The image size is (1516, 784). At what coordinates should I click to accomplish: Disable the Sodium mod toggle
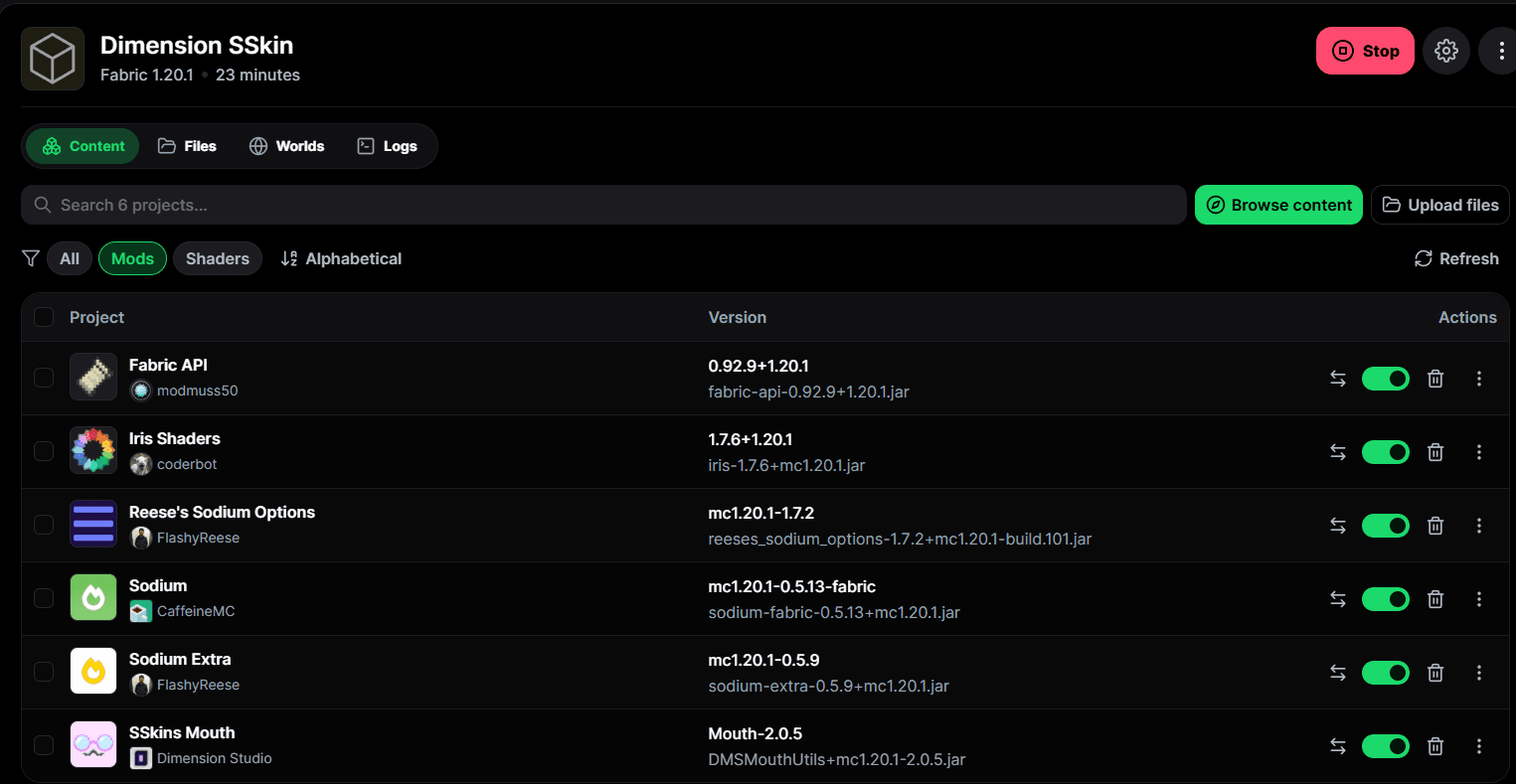coord(1386,599)
